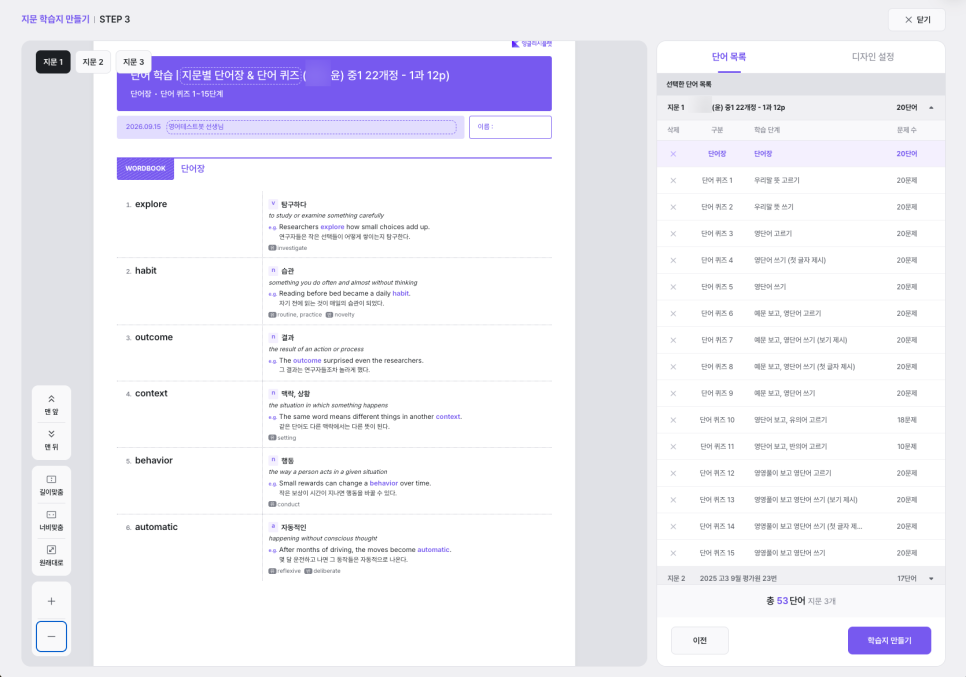This screenshot has width=966, height=677.
Task: Click the 이름 name input field
Action: click(510, 127)
